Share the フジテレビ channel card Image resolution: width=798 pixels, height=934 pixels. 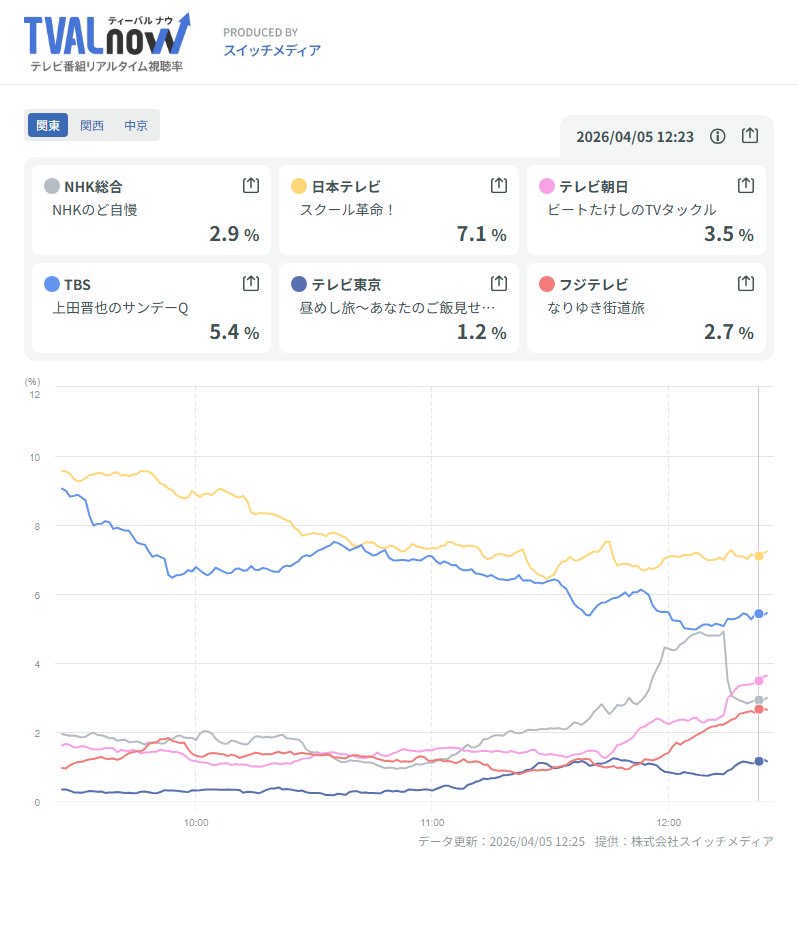click(745, 283)
